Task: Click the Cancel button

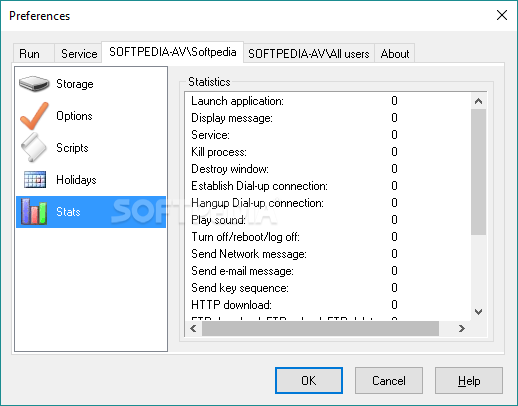Action: pos(389,381)
